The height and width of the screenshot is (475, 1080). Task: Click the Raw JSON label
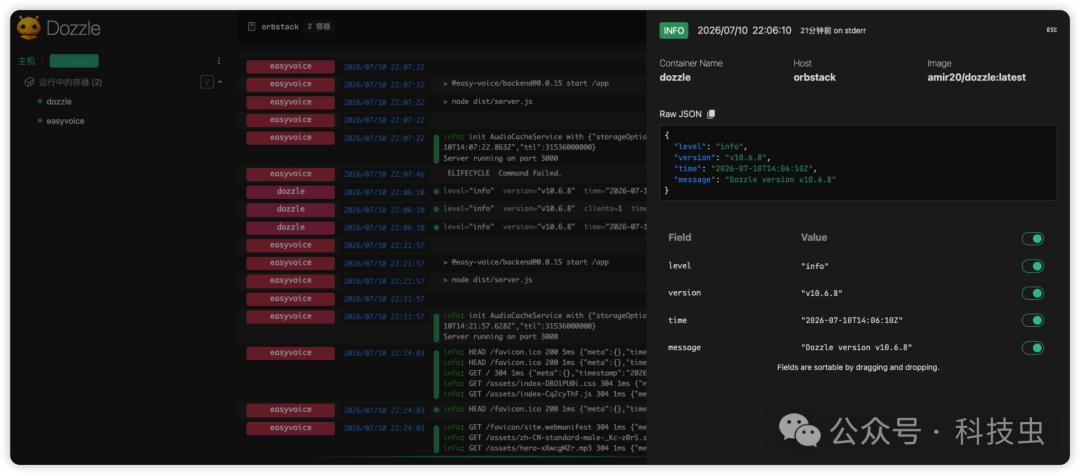(681, 114)
